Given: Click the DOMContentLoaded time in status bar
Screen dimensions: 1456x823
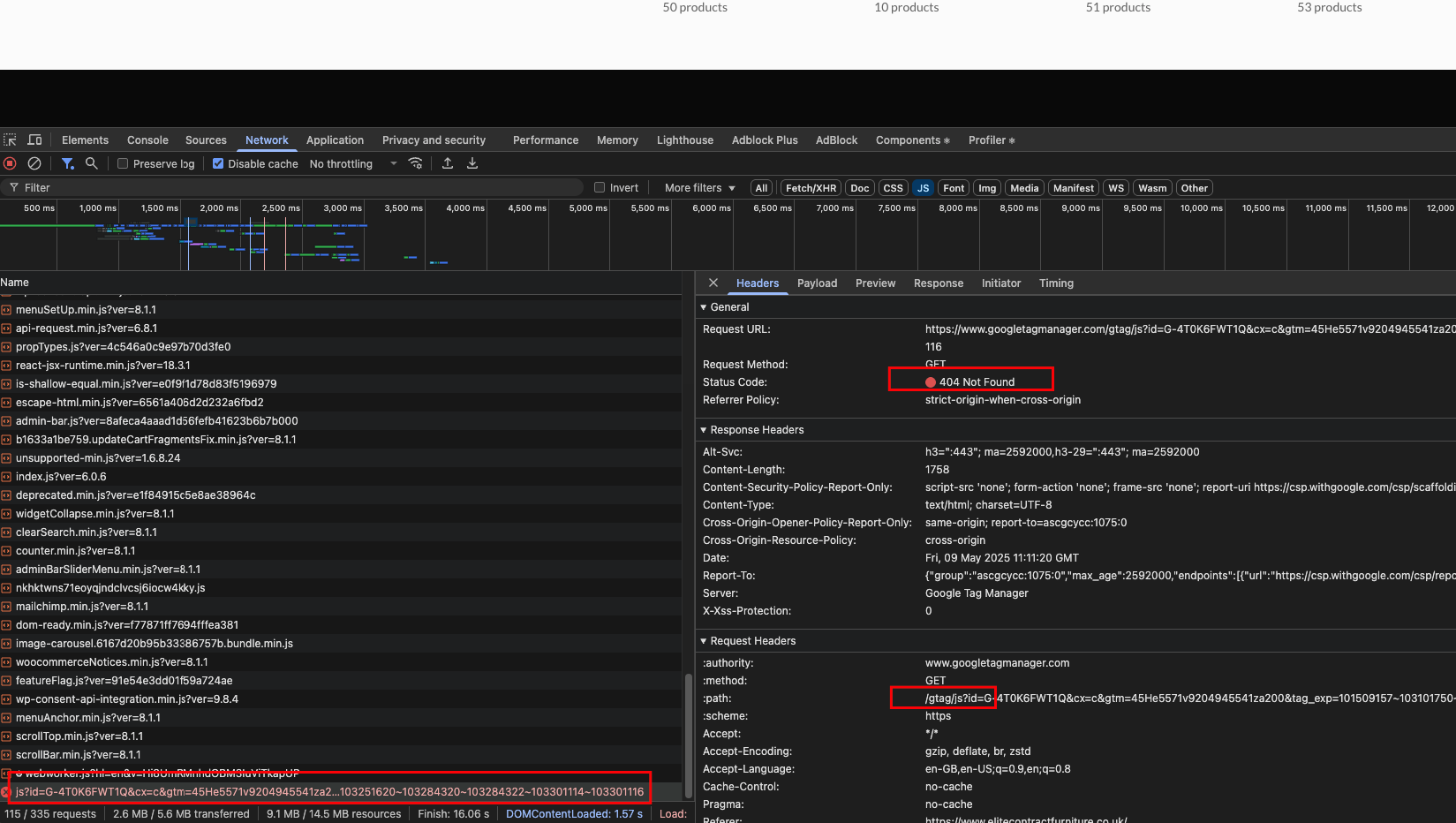Looking at the screenshot, I should click(x=575, y=814).
